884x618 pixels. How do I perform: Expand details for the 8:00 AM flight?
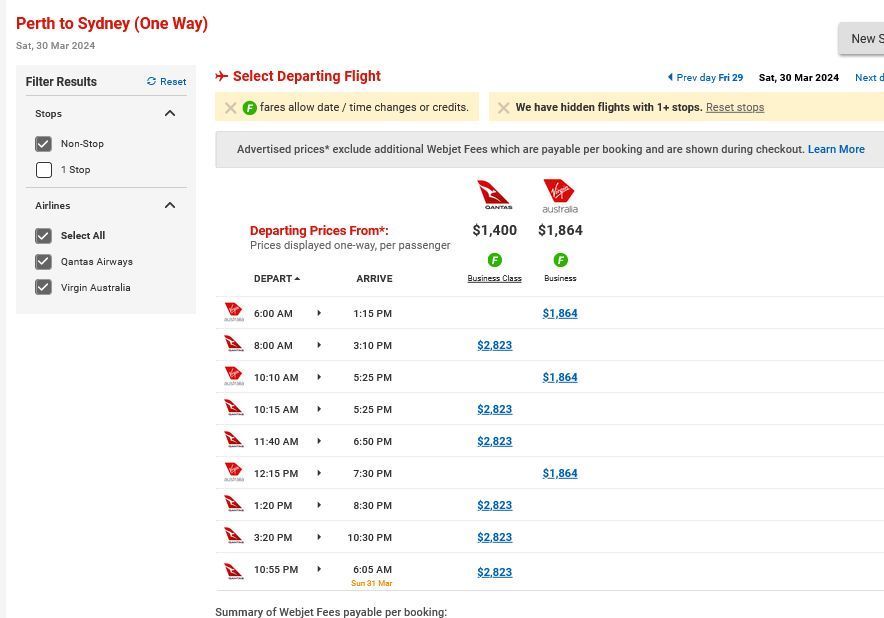pos(319,345)
